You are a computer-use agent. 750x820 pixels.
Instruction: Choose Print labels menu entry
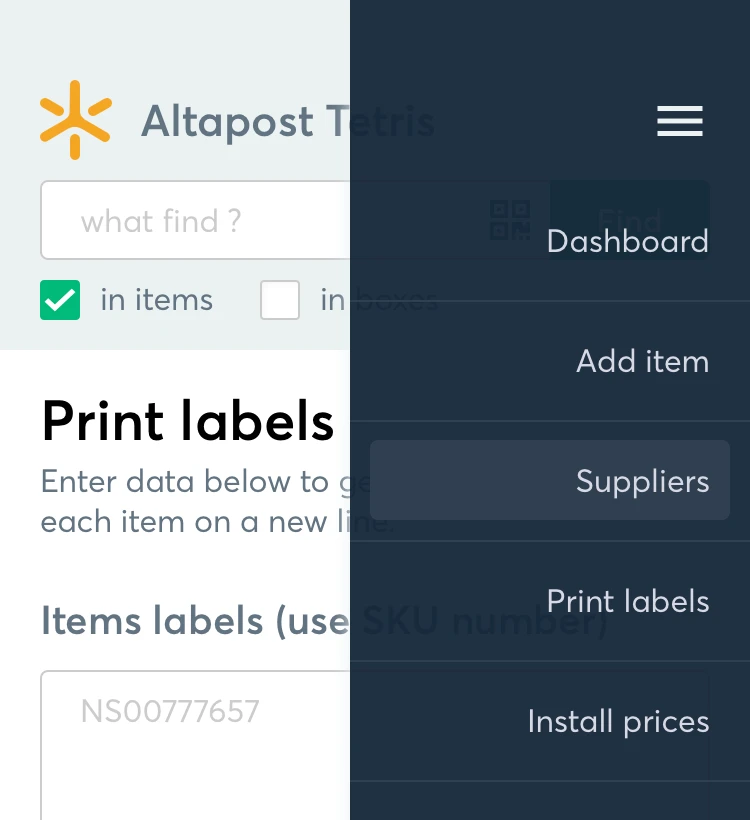(x=627, y=601)
